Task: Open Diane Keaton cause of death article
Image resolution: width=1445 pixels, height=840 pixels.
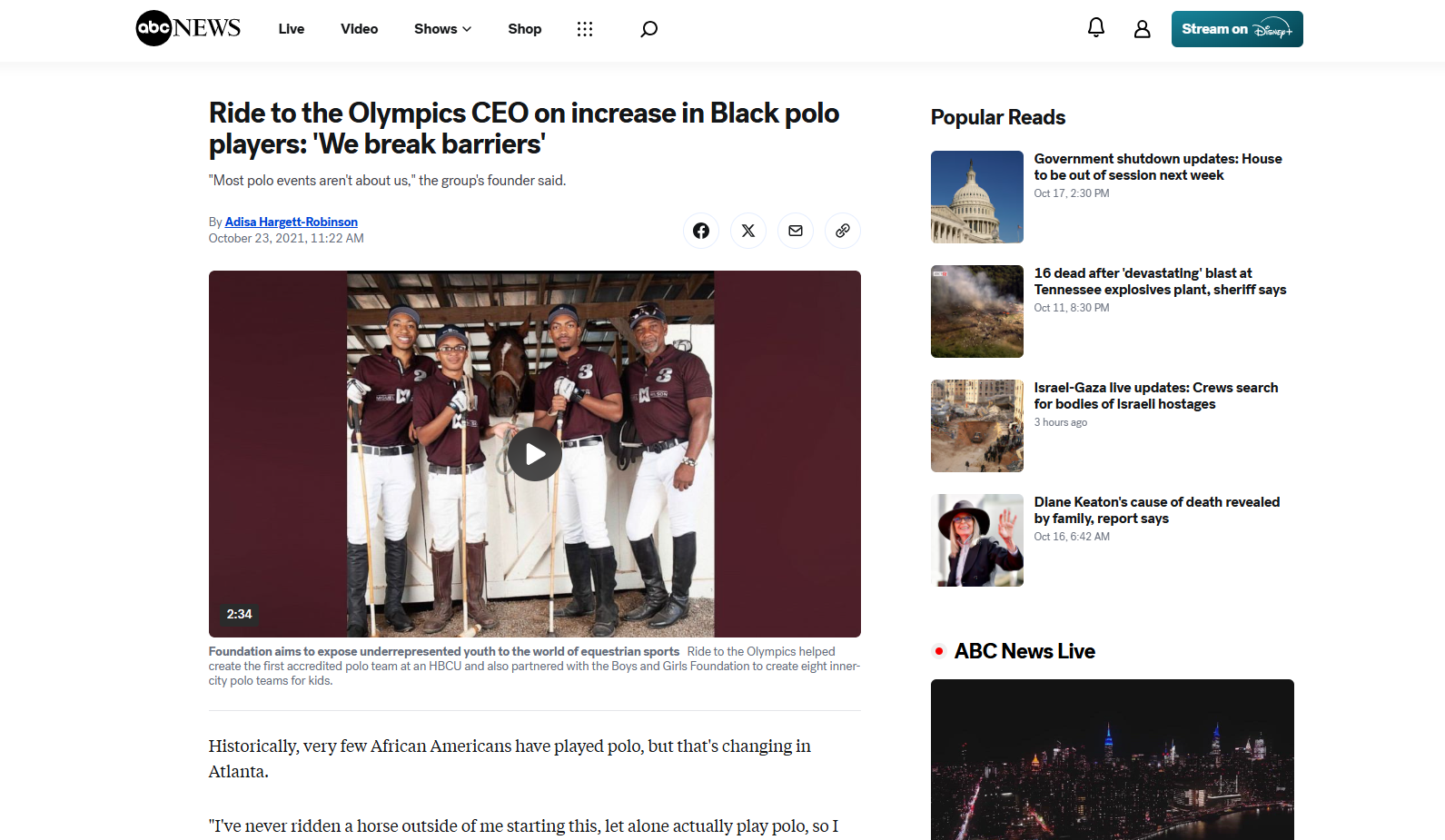Action: tap(1156, 510)
